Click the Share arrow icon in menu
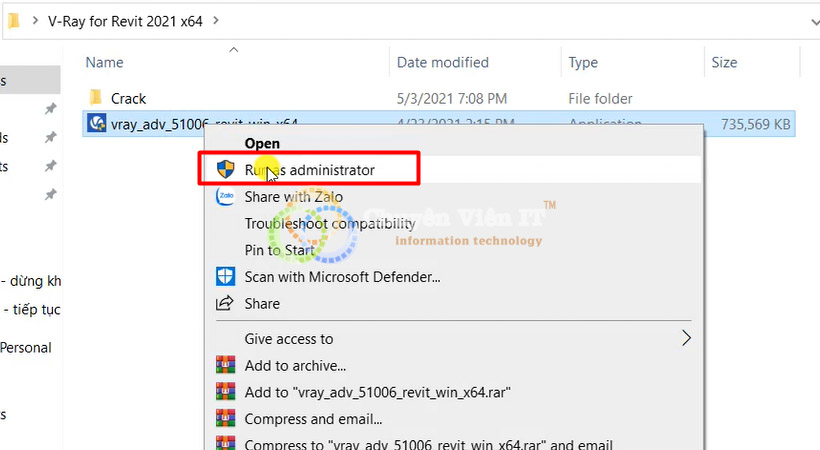Image resolution: width=820 pixels, height=450 pixels. (226, 304)
